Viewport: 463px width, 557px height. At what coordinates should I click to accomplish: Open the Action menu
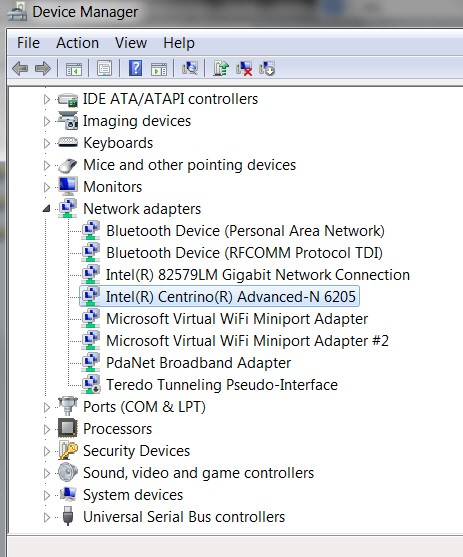pos(77,43)
